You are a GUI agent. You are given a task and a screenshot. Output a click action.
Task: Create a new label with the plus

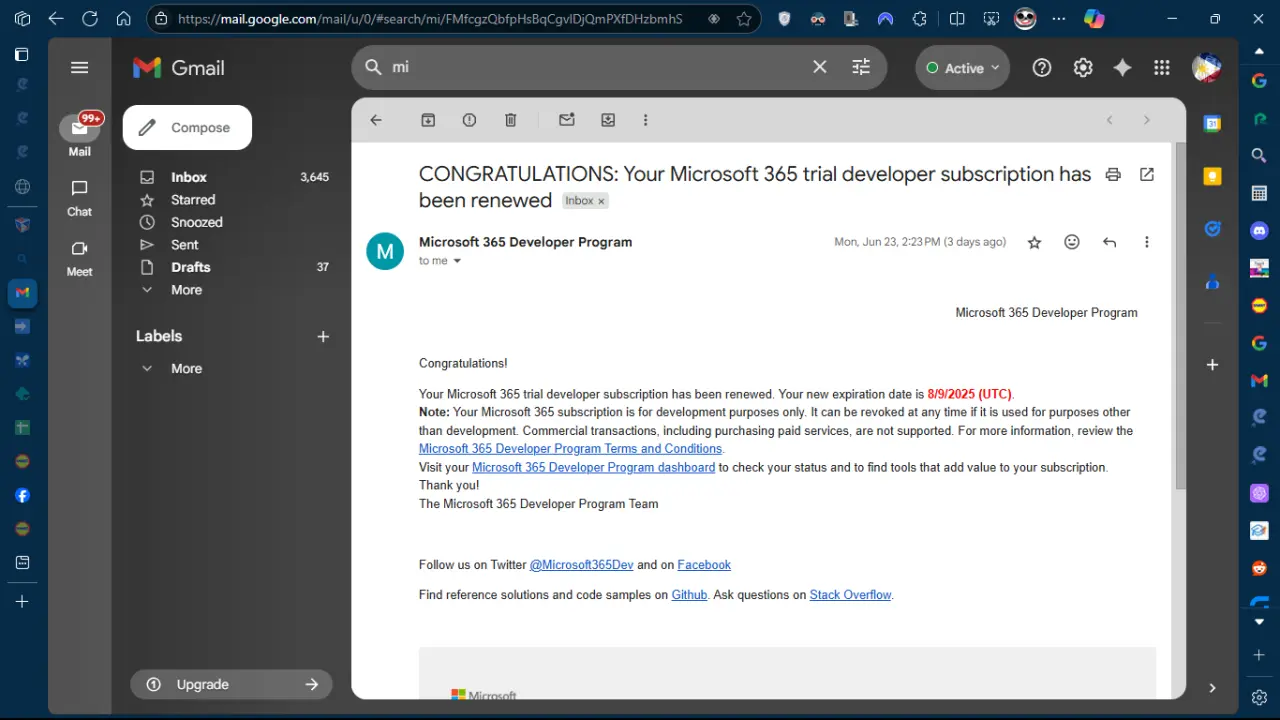(x=323, y=337)
